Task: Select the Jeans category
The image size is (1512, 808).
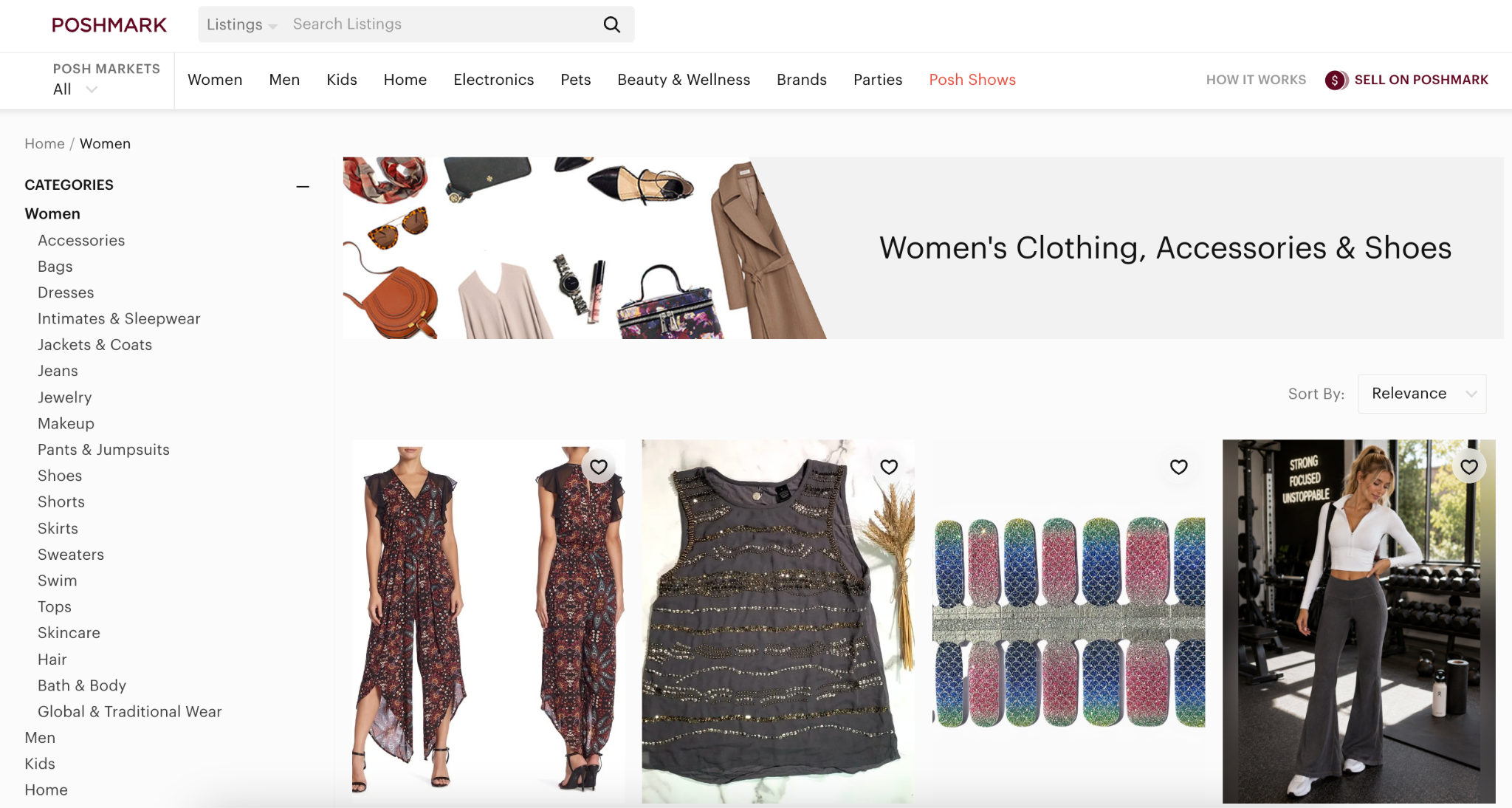Action: tap(58, 372)
